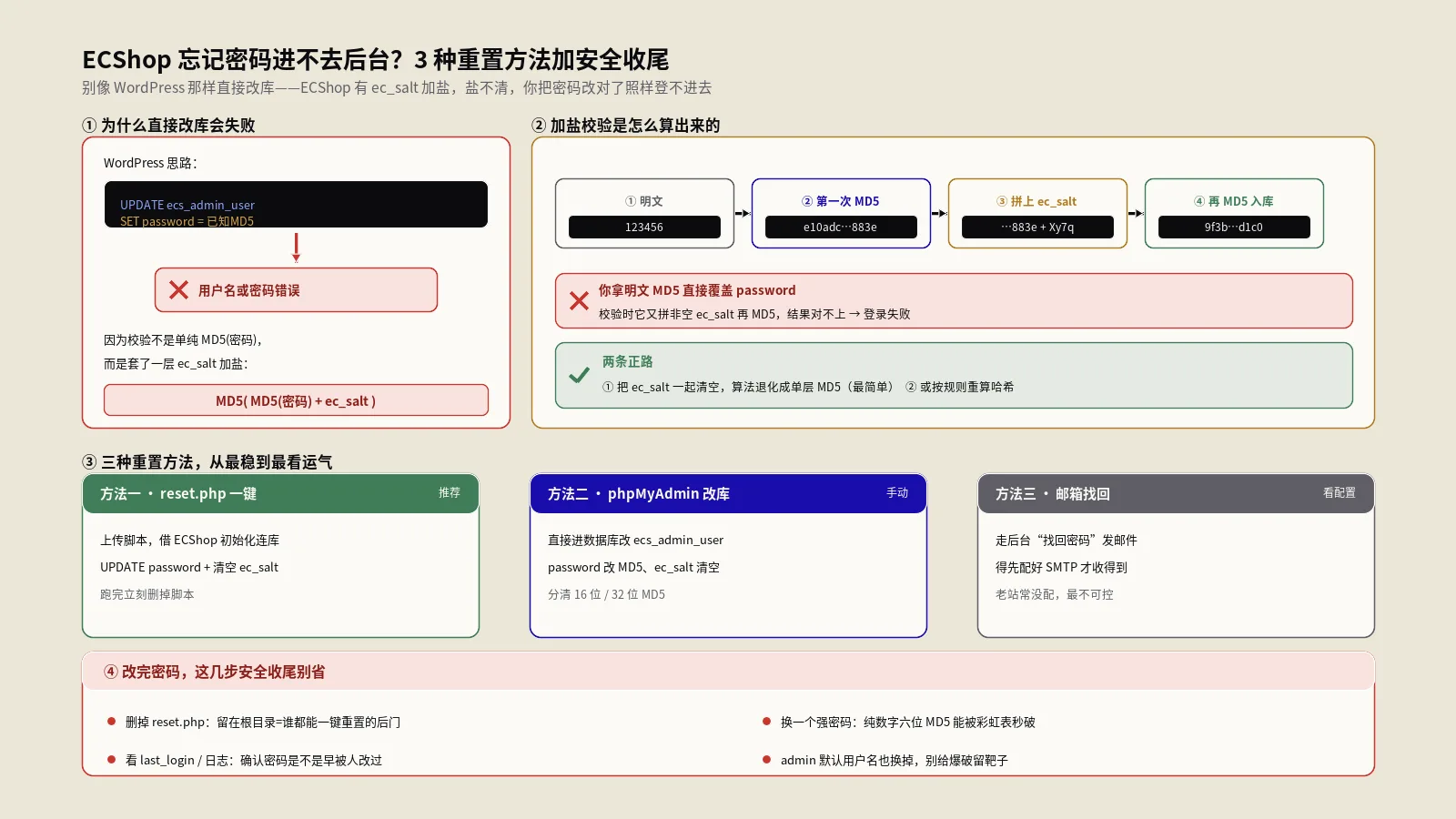The height and width of the screenshot is (819, 1456).
Task: Click the note 老站常没配，最不可控
Action: tap(1055, 594)
